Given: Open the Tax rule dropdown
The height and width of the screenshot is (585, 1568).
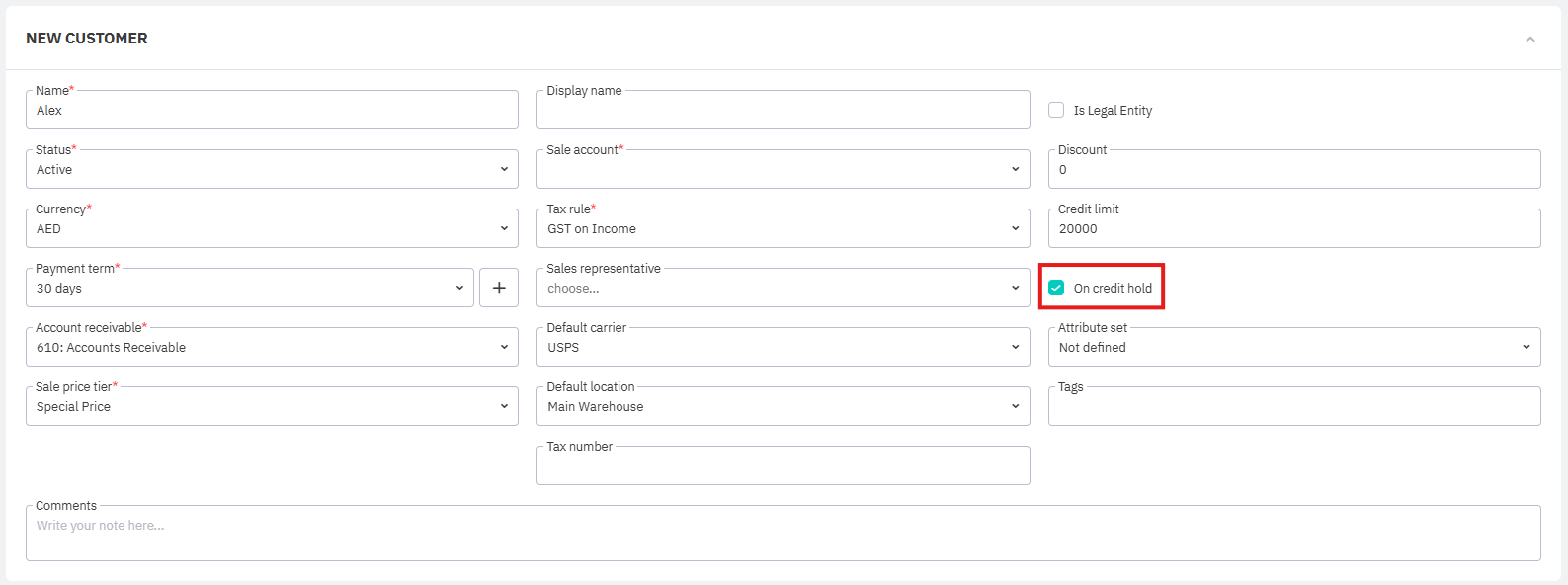Looking at the screenshot, I should 783,228.
